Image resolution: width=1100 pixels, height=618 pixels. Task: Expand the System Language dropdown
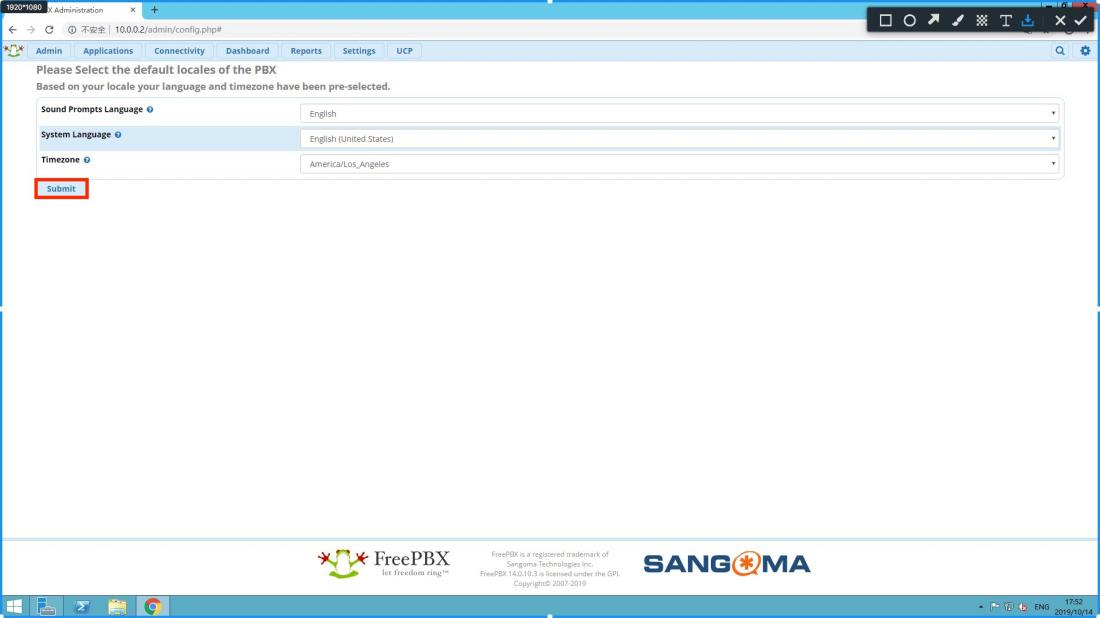click(679, 139)
